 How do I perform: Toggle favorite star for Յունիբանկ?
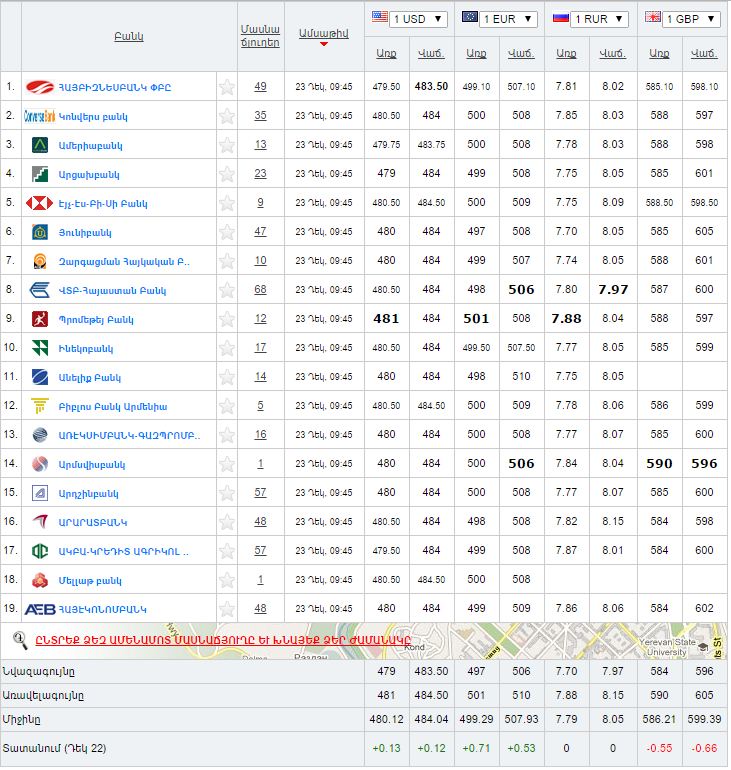[x=227, y=232]
